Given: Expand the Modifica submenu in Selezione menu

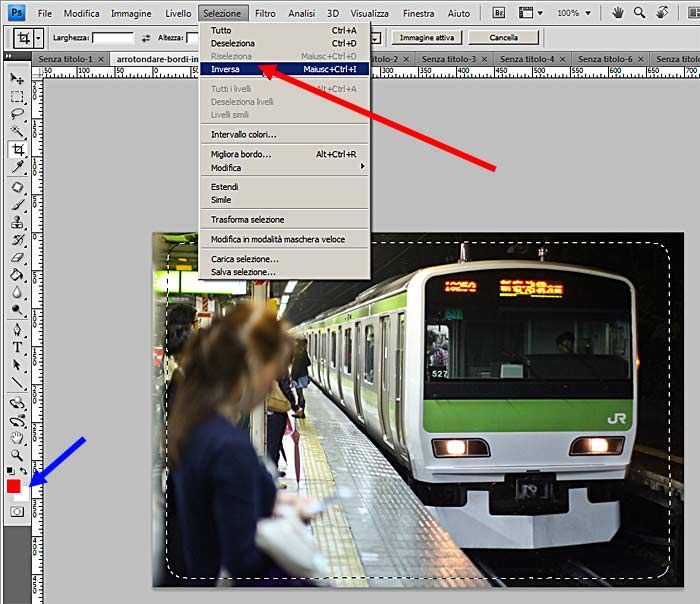Looking at the screenshot, I should [284, 167].
